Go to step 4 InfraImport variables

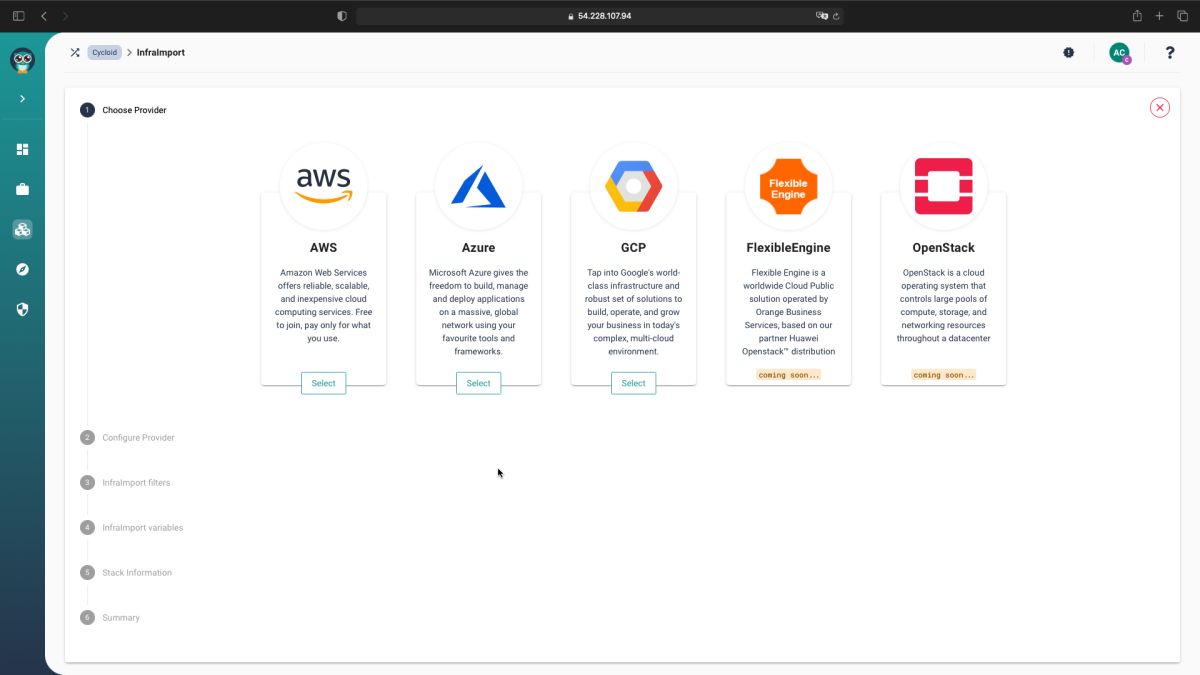[x=131, y=527]
